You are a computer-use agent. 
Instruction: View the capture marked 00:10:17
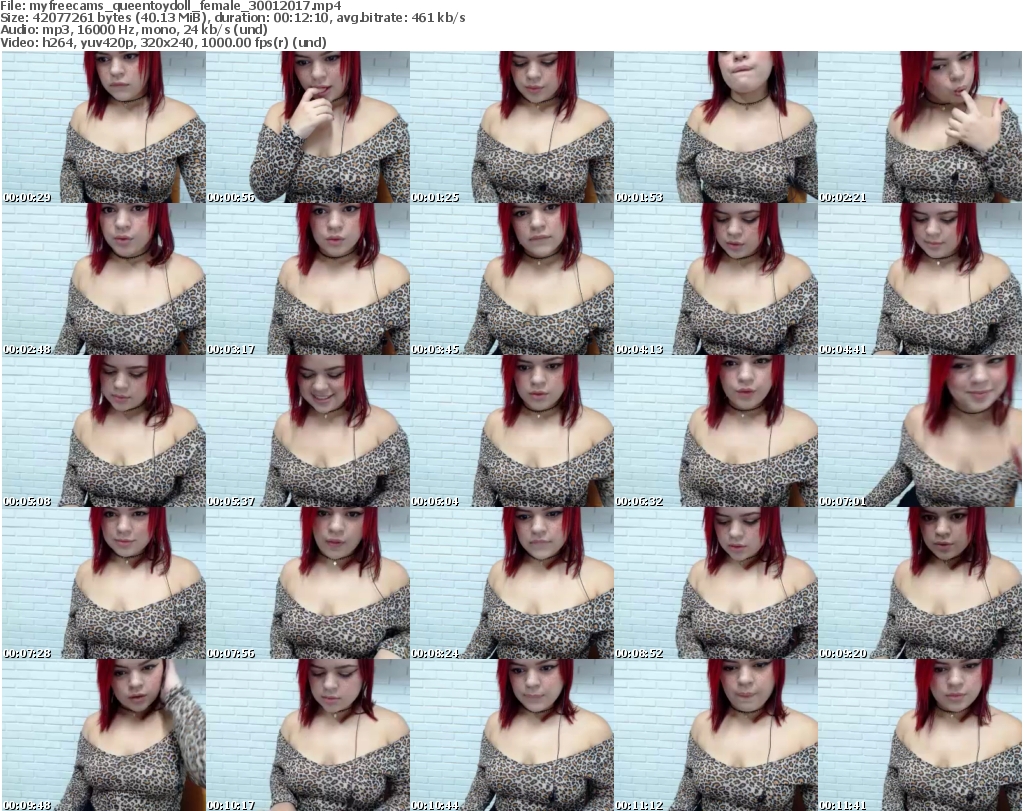pos(308,735)
